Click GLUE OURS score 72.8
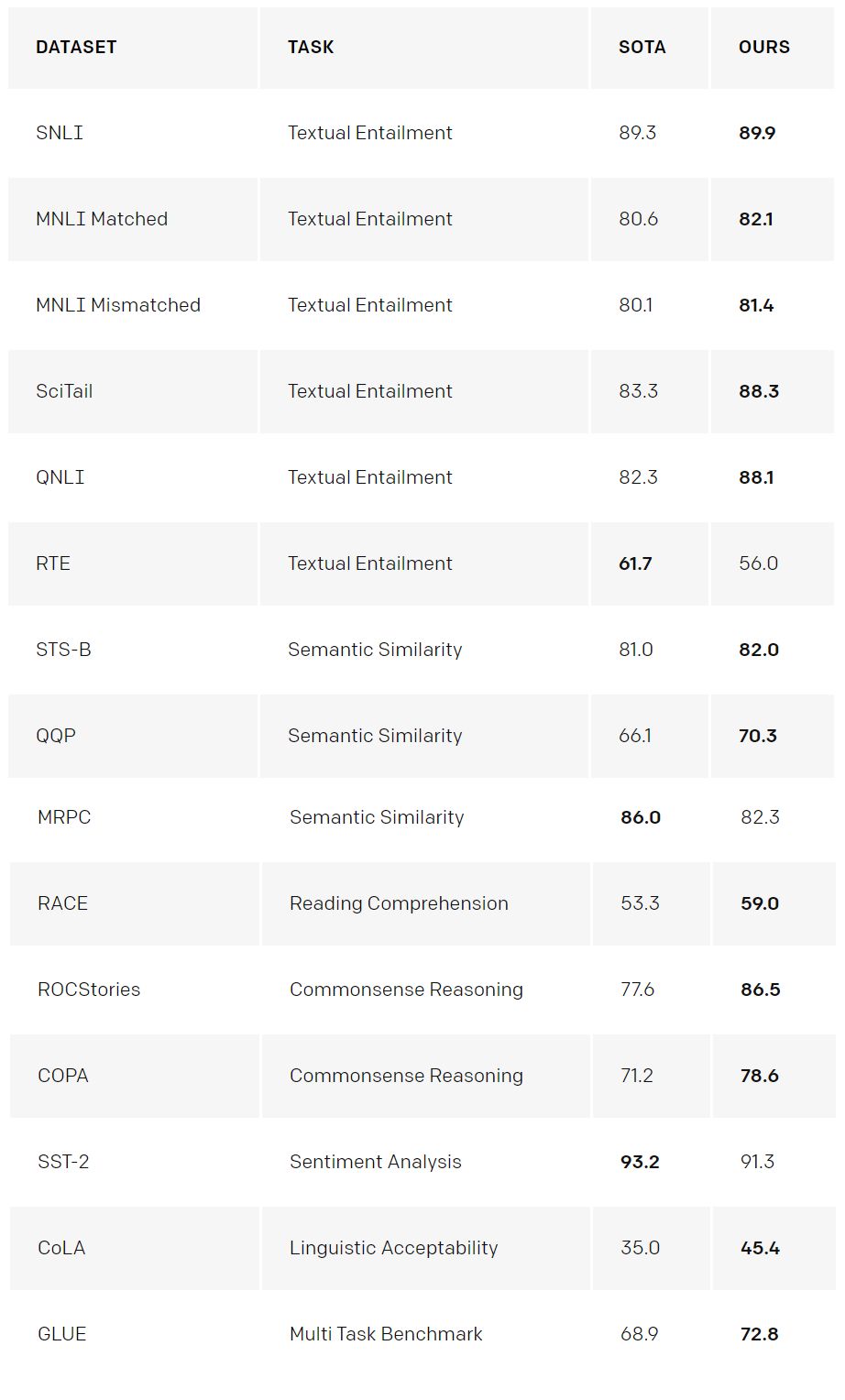The width and height of the screenshot is (845, 1400). (759, 1334)
